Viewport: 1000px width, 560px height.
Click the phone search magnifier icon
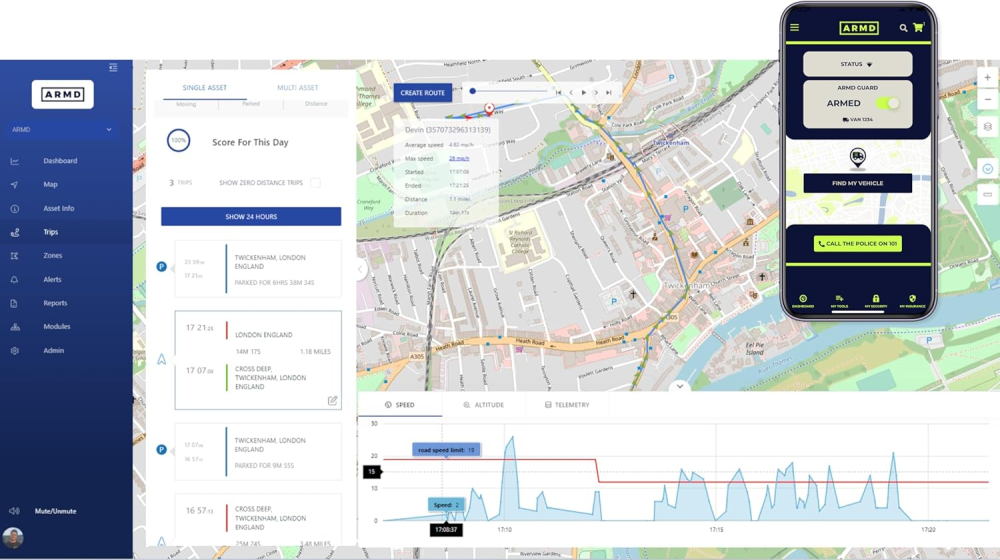tap(903, 28)
